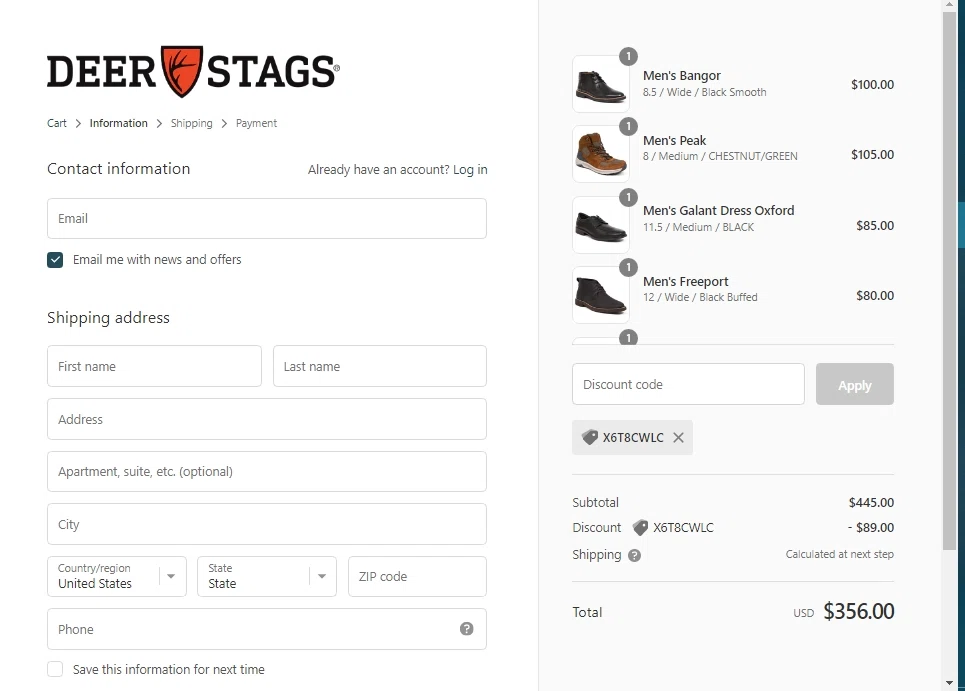Click the scrollbar up arrow
The image size is (965, 691).
[949, 4]
